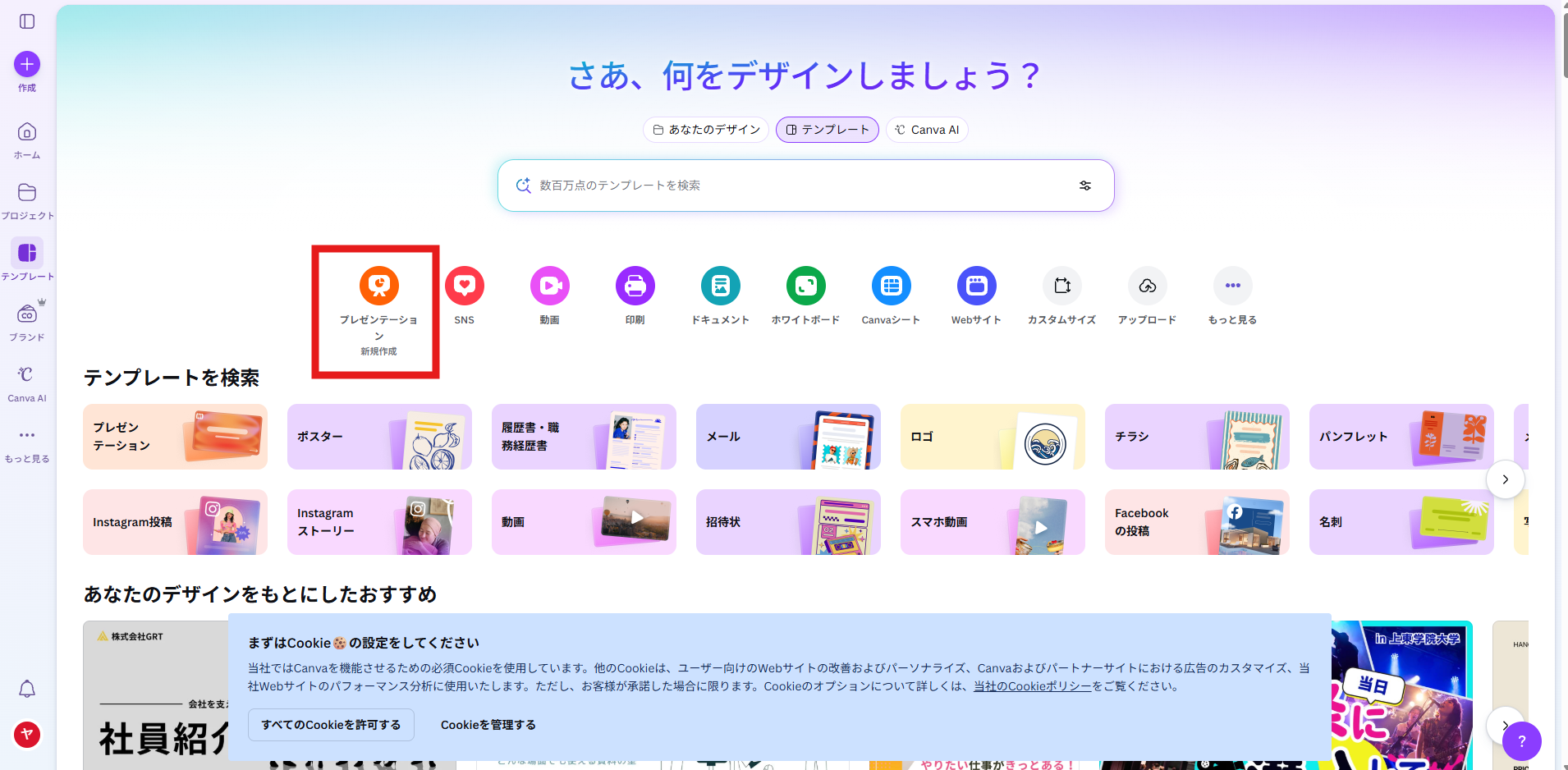Image resolution: width=1568 pixels, height=770 pixels.
Task: Select the SNS design type icon
Action: click(x=464, y=284)
